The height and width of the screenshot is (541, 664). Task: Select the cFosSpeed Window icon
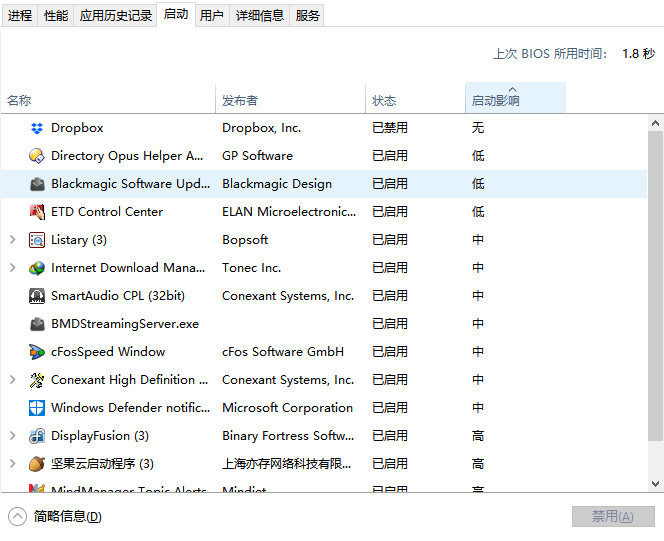(x=37, y=352)
